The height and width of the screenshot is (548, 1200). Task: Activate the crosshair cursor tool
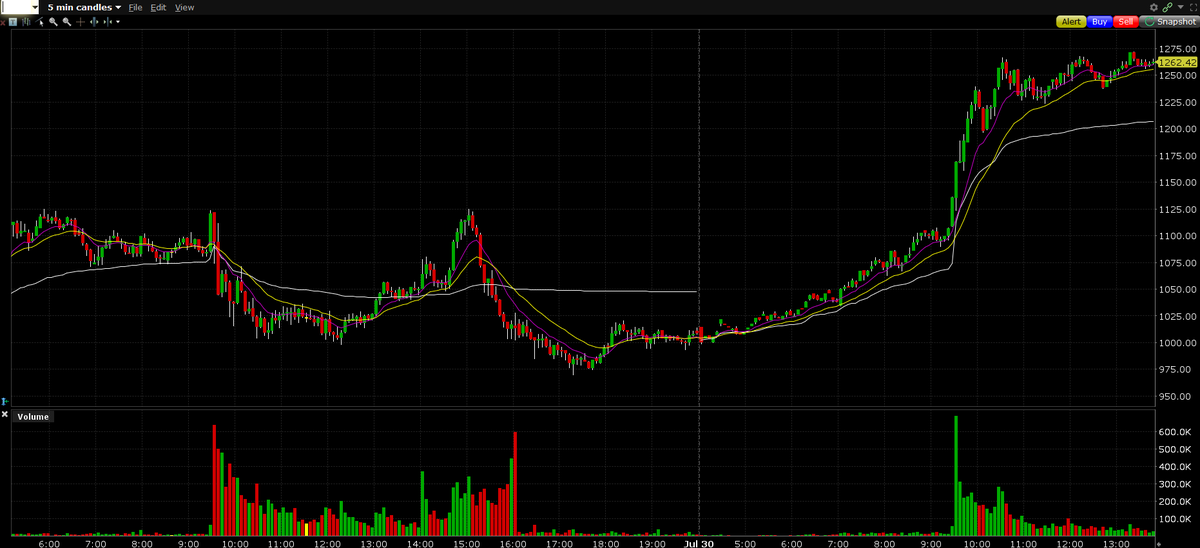coord(80,22)
